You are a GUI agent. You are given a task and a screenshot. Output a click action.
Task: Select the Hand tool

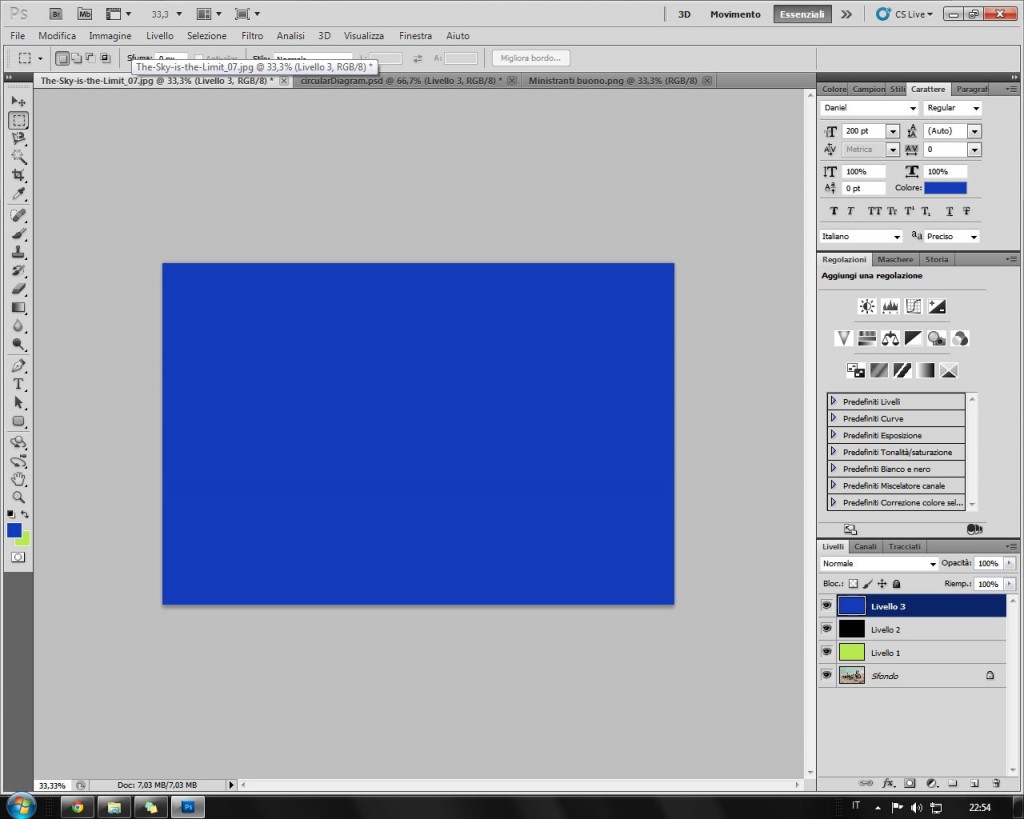point(18,479)
